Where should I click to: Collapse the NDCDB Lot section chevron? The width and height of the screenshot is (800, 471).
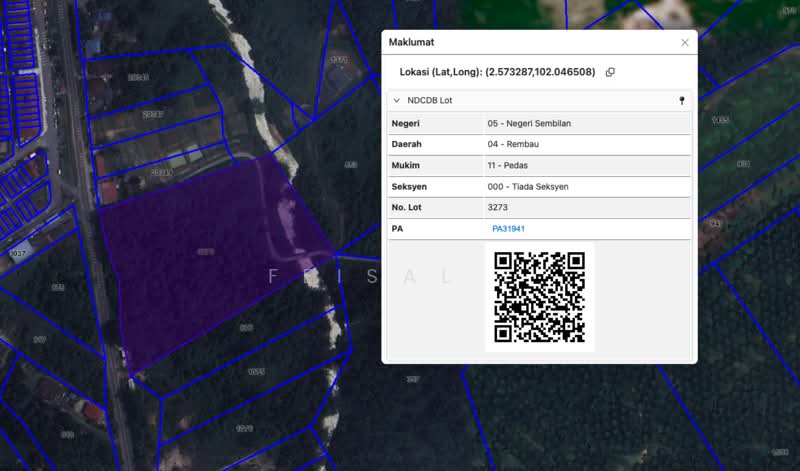click(396, 101)
